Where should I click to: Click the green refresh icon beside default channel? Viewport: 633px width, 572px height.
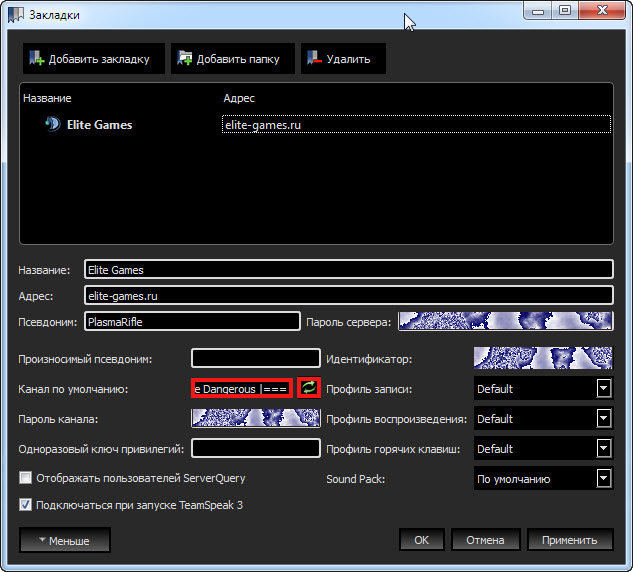coord(309,388)
